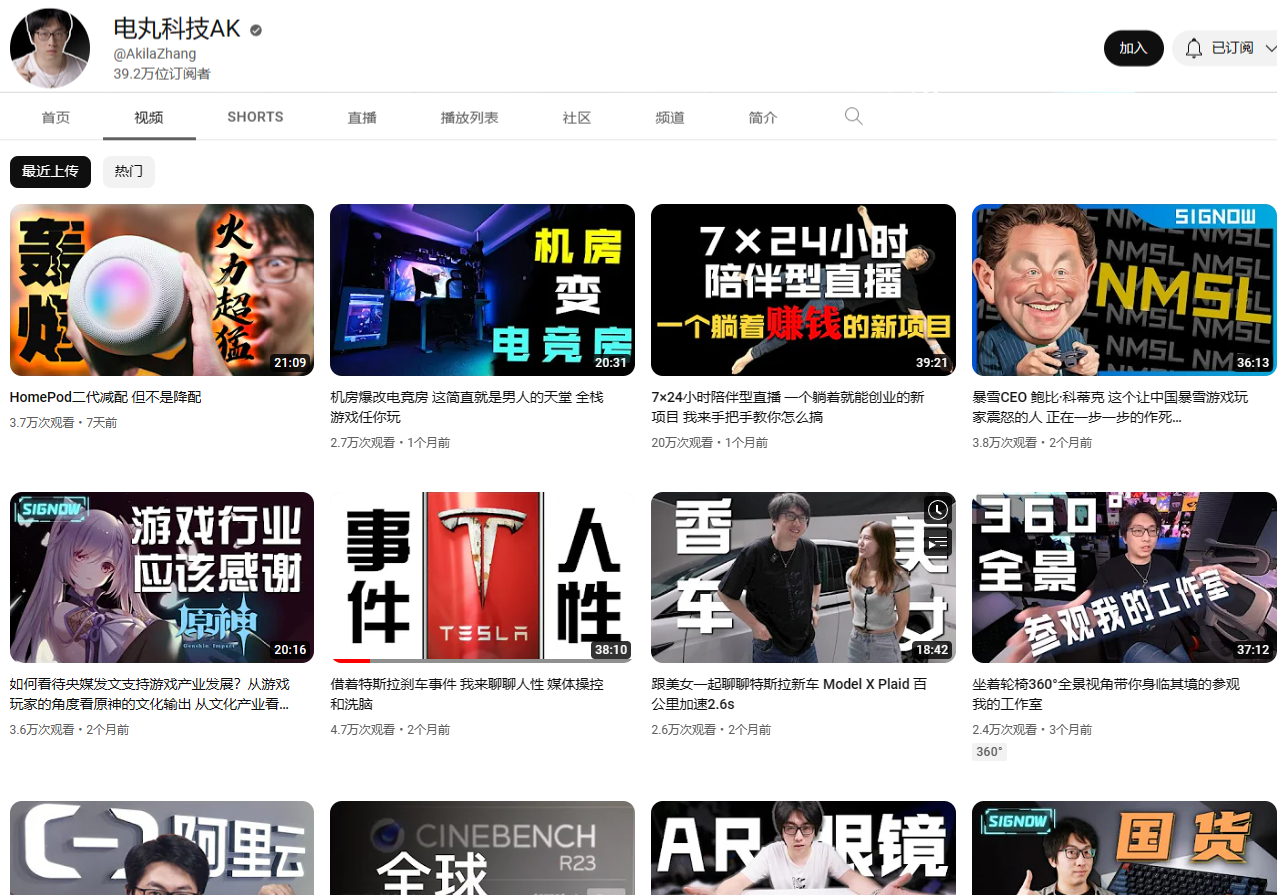Click title 跟美女一起聊聊特斯拉新车
Screen dimensions: 1277x895
(789, 694)
